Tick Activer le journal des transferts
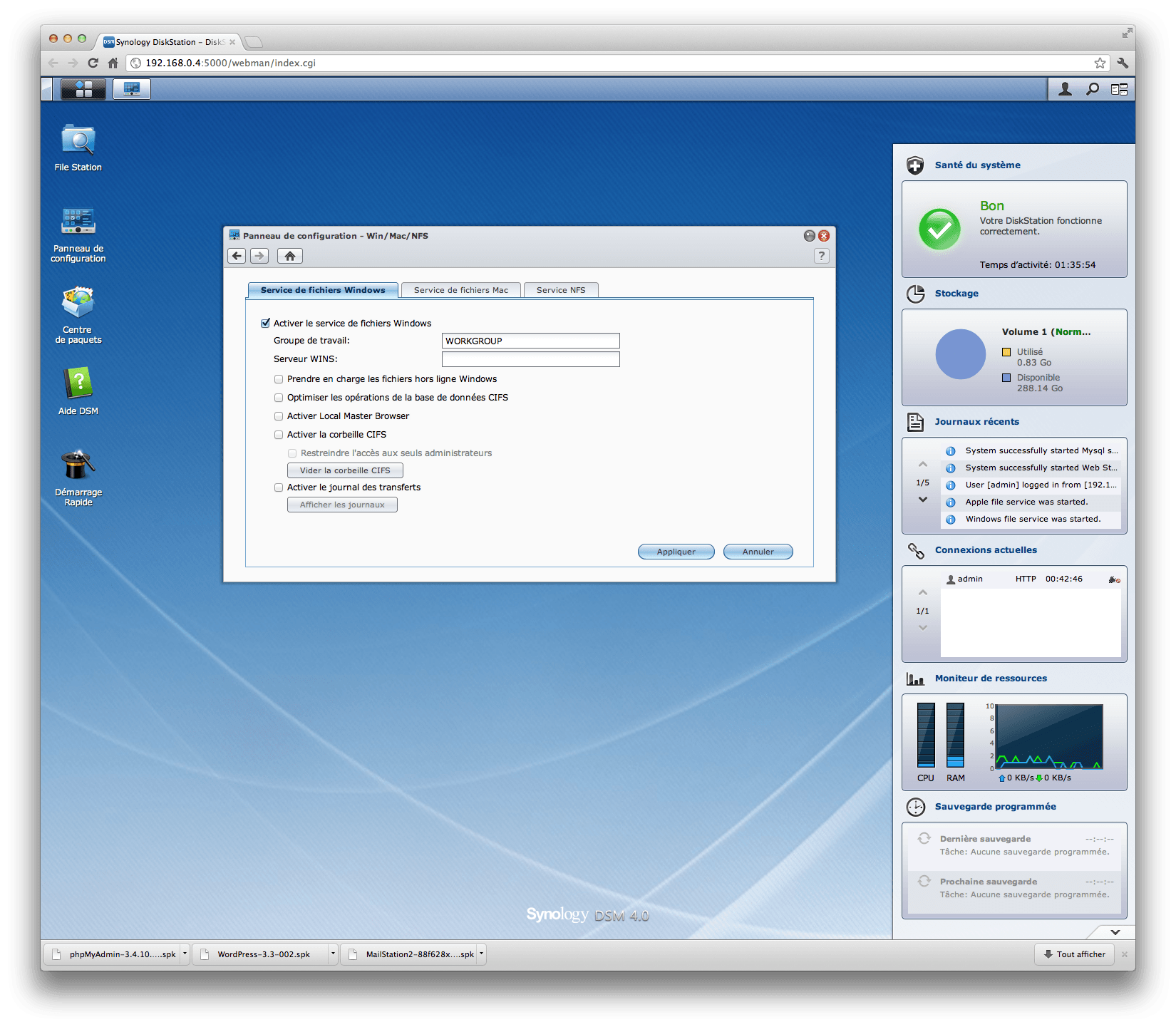Screen dimensions: 1176x1027 (279, 487)
